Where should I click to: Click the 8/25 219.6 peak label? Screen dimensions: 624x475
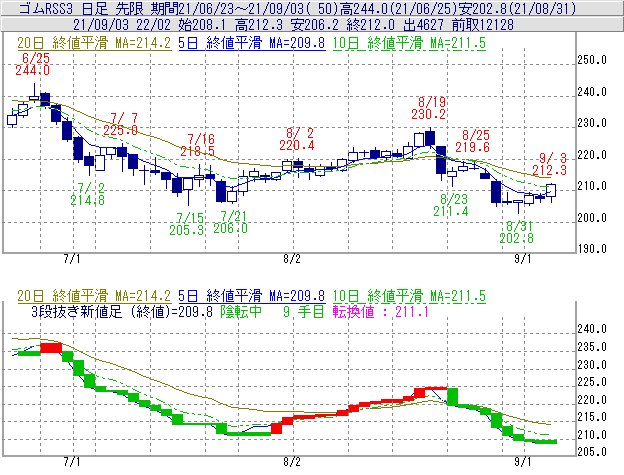click(x=473, y=141)
